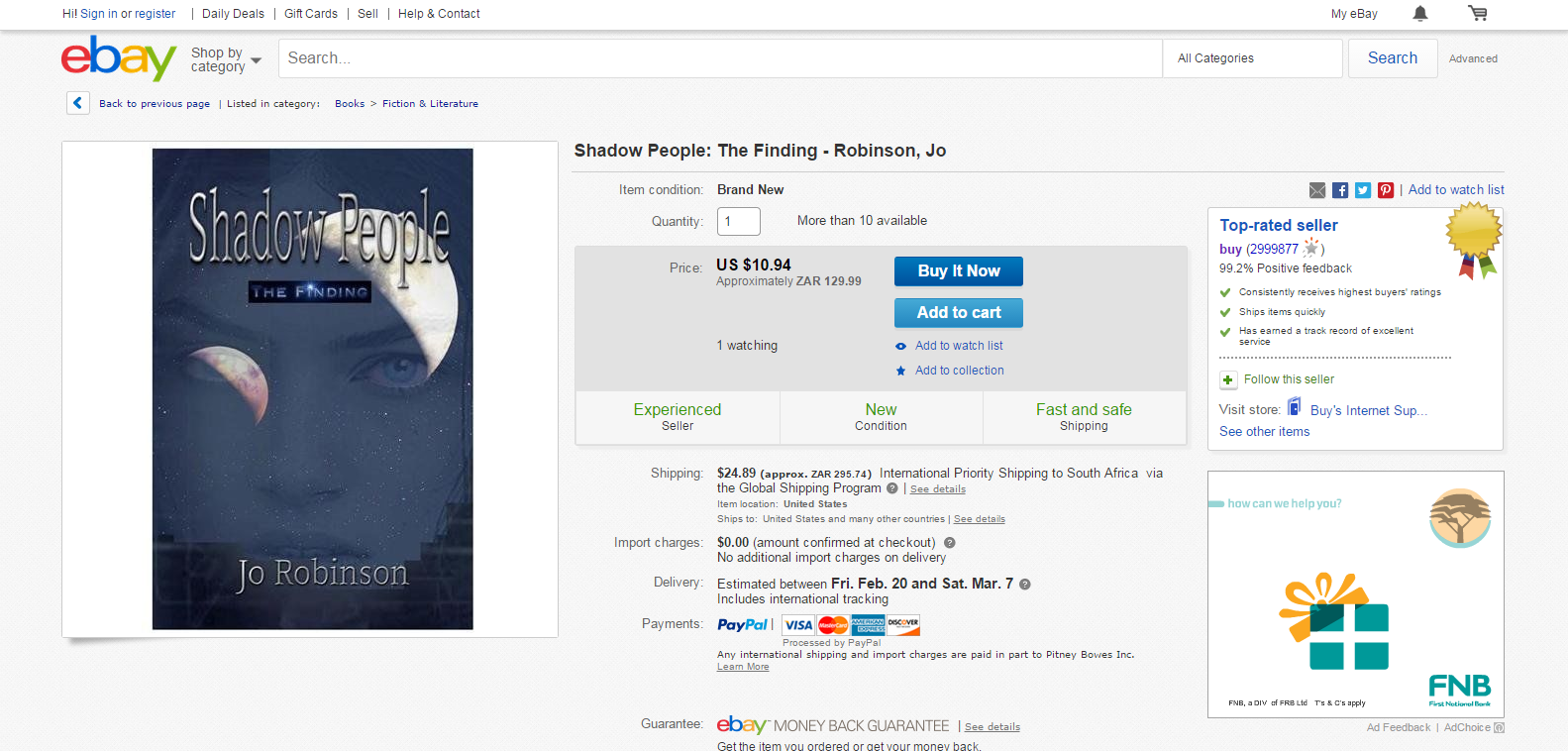The height and width of the screenshot is (751, 1568).
Task: Open Gift Cards menu item
Action: pos(311,14)
